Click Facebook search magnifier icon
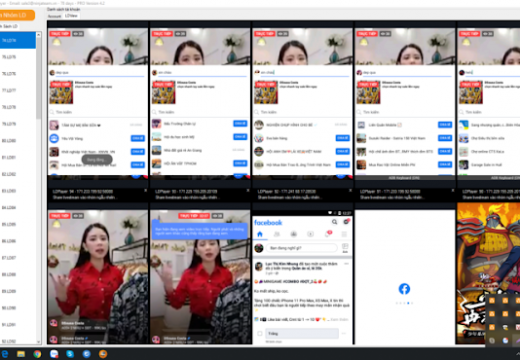The width and height of the screenshot is (520, 360). (334, 222)
